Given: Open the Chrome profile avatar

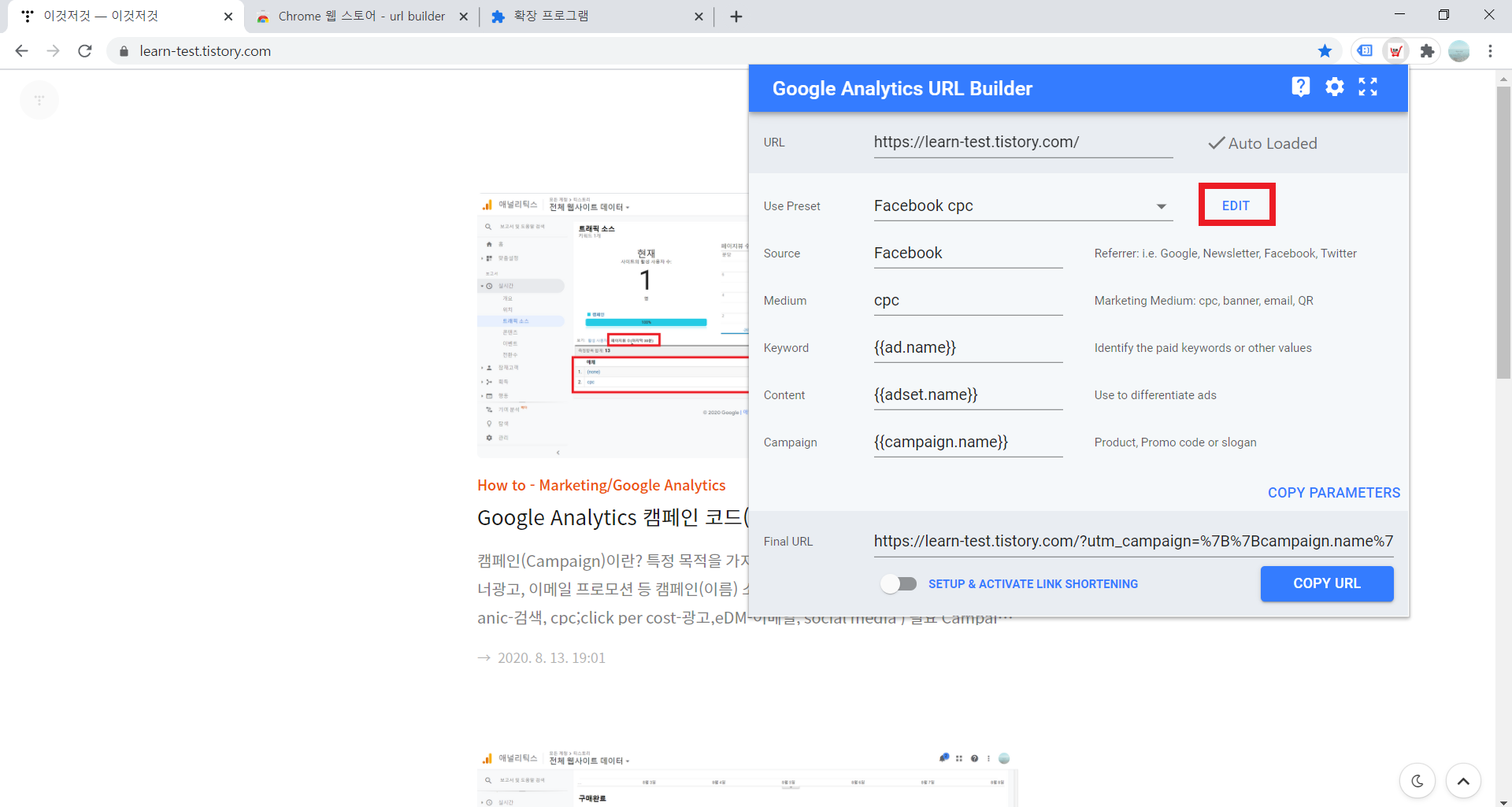Looking at the screenshot, I should click(1459, 51).
